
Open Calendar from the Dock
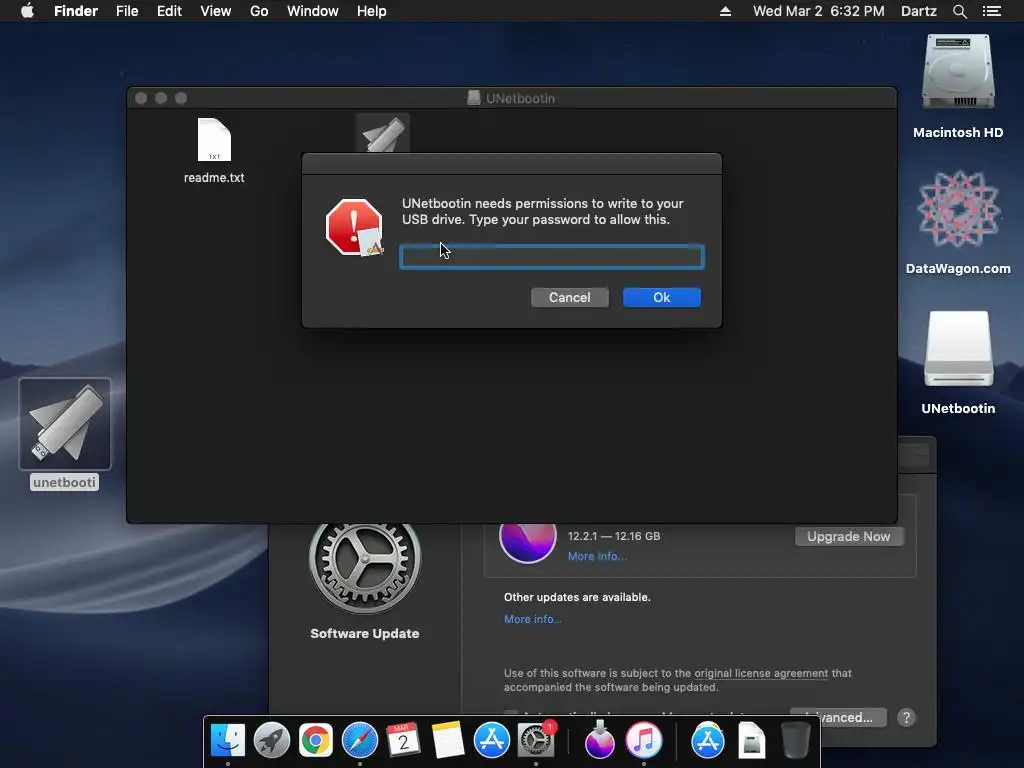click(x=404, y=741)
